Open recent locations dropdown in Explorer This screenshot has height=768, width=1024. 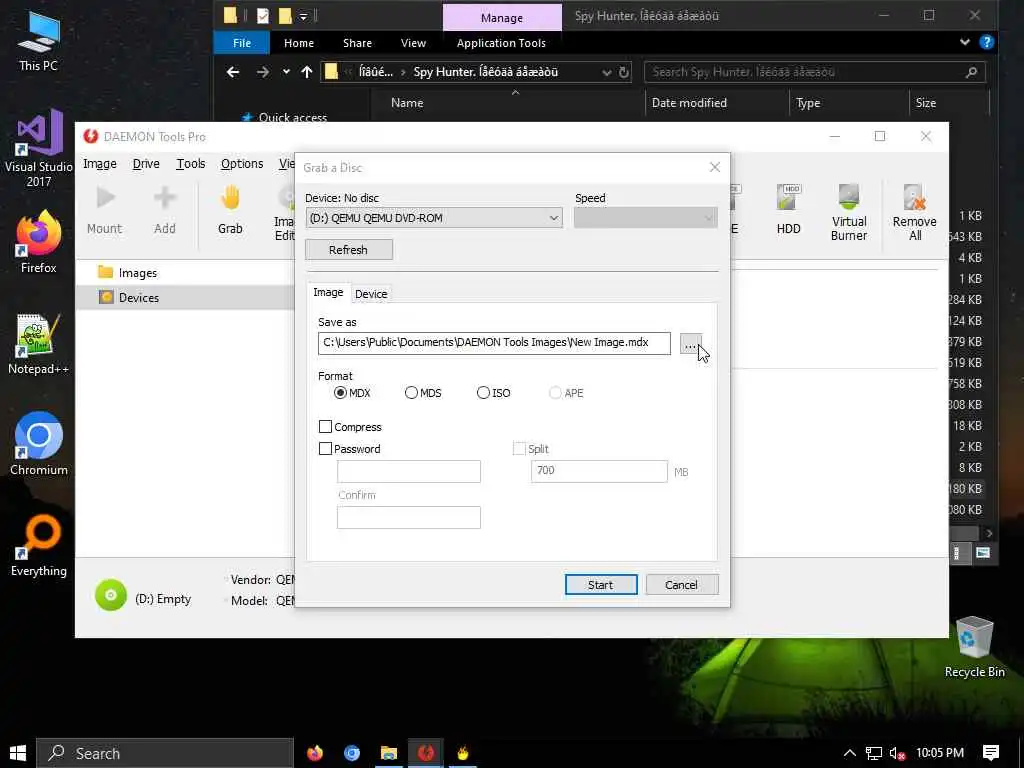click(x=286, y=72)
